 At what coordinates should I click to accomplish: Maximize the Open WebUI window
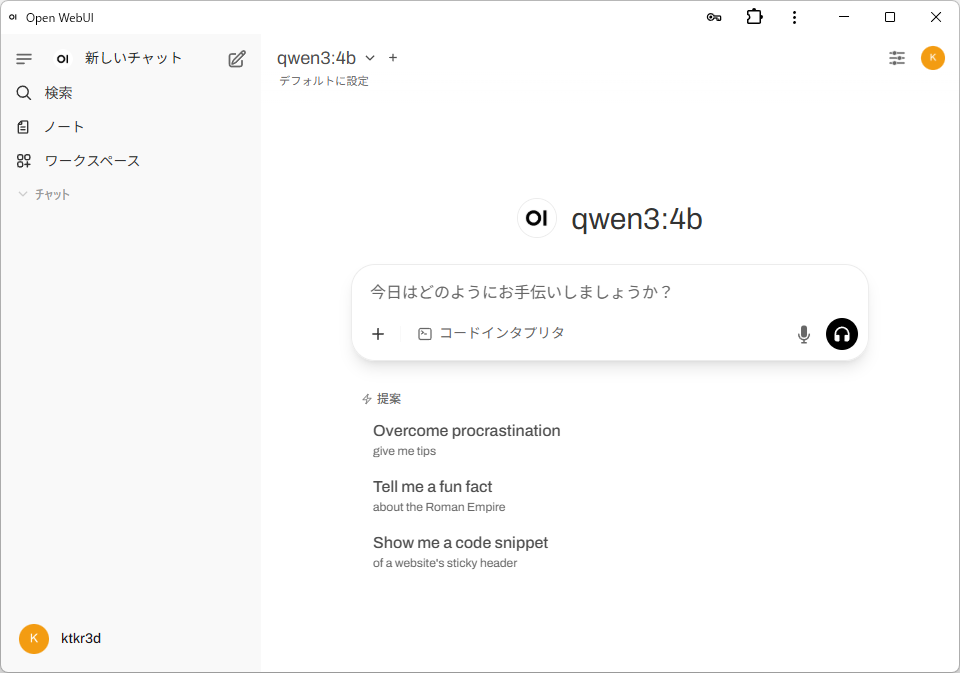(890, 17)
